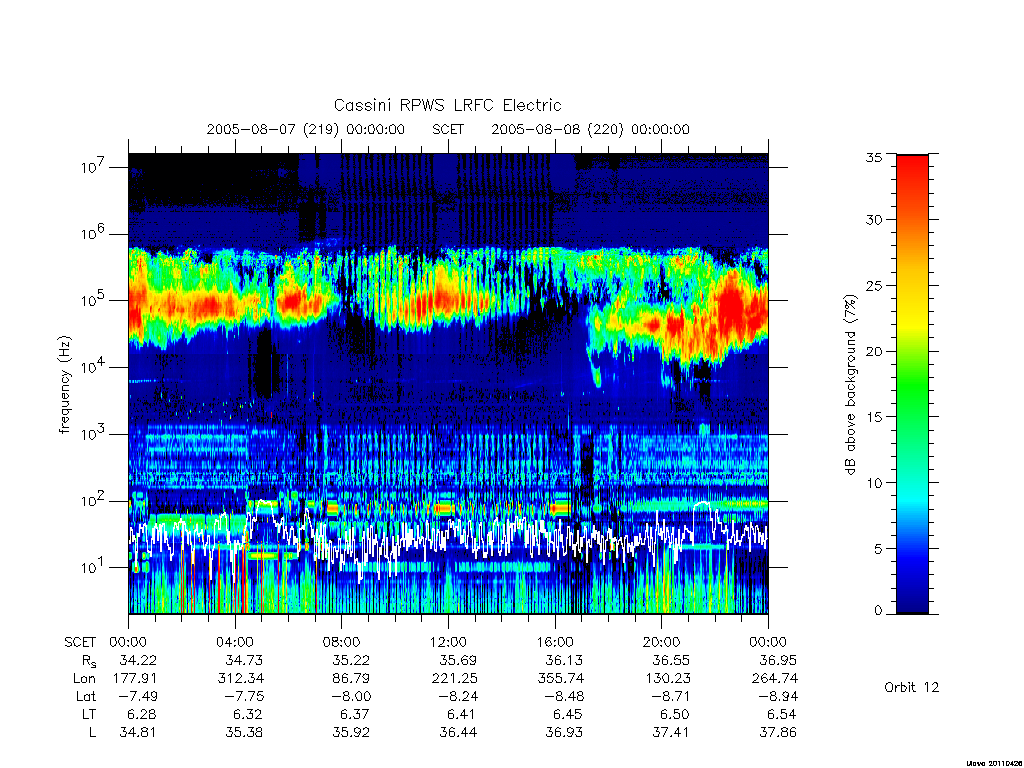Click the dB above background (7%) label

point(850,385)
